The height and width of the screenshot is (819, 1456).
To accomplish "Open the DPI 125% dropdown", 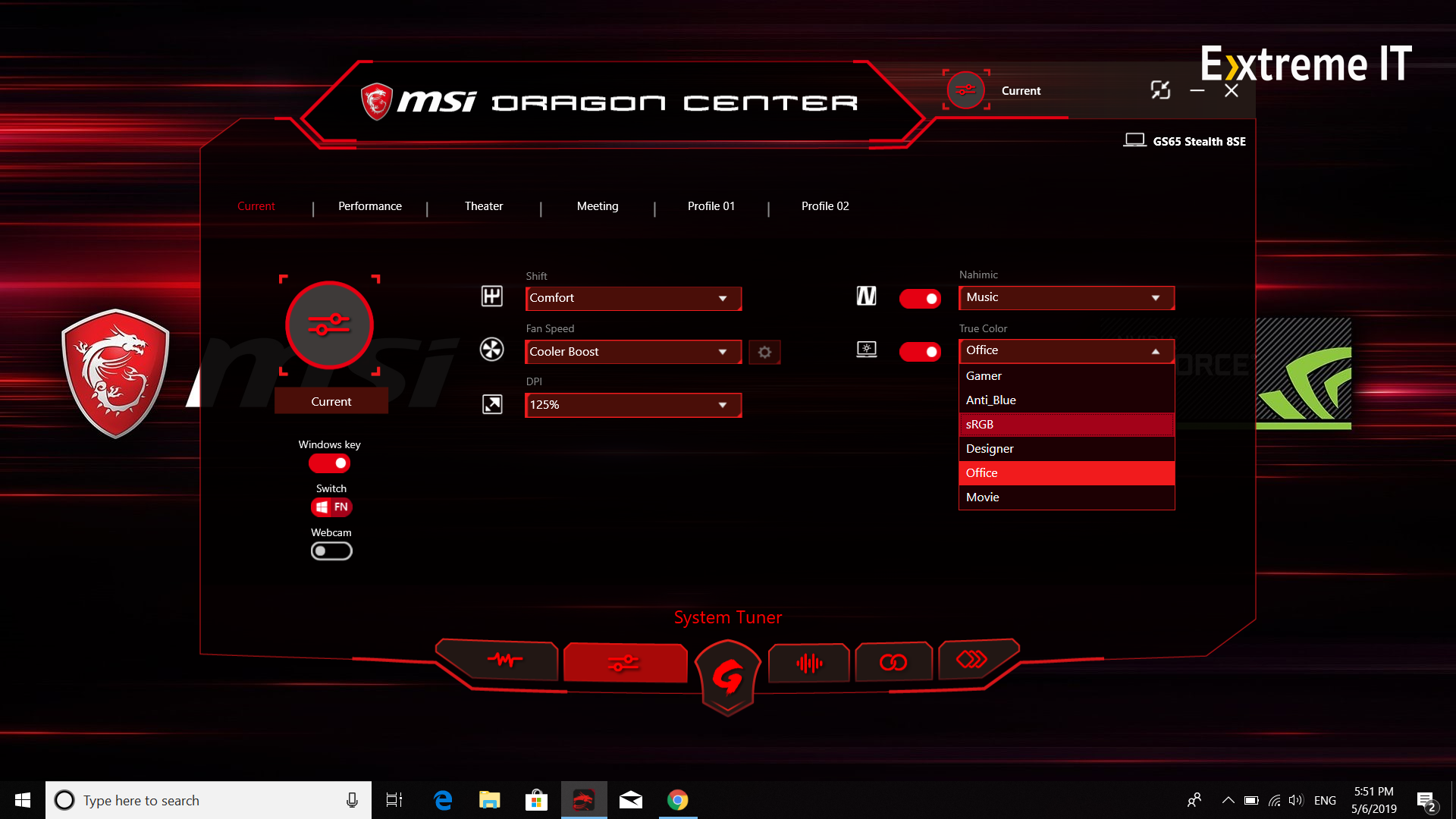I will coord(633,405).
